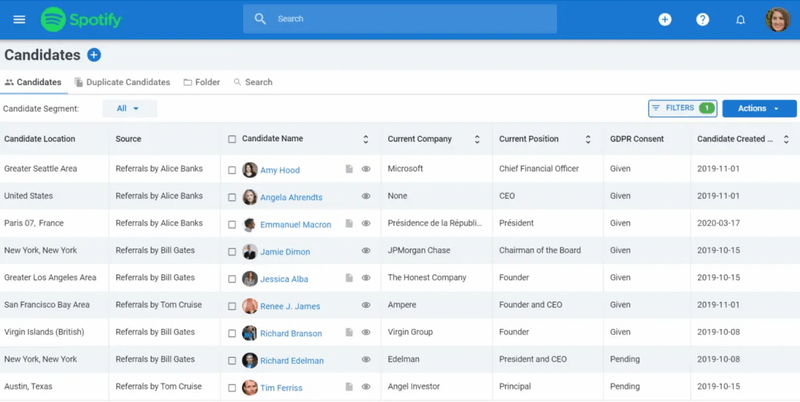Open the notifications bell
Viewport: 800px width, 402px height.
(x=741, y=19)
